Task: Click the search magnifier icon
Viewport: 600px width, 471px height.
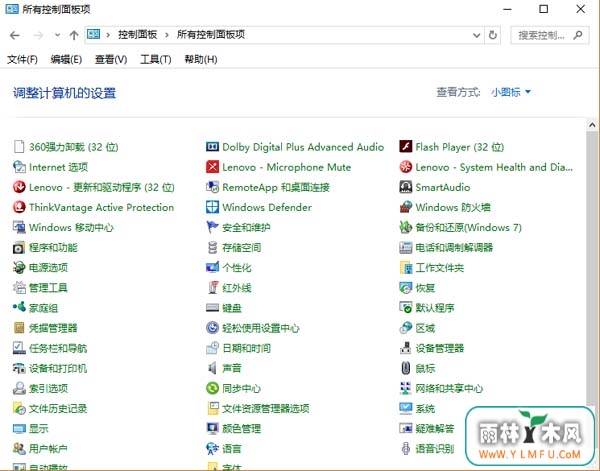Action: [578, 35]
